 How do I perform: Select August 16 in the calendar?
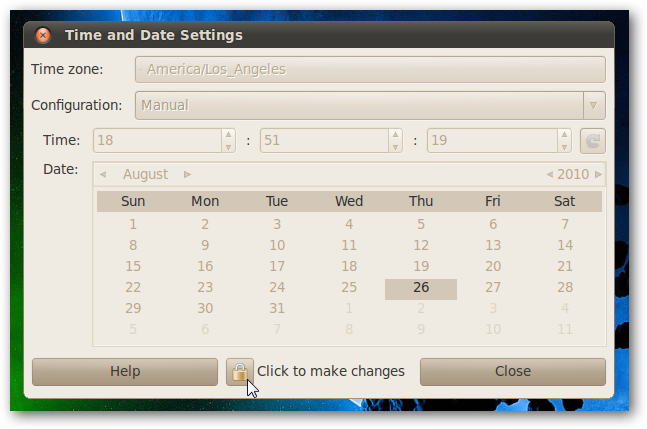click(x=205, y=266)
